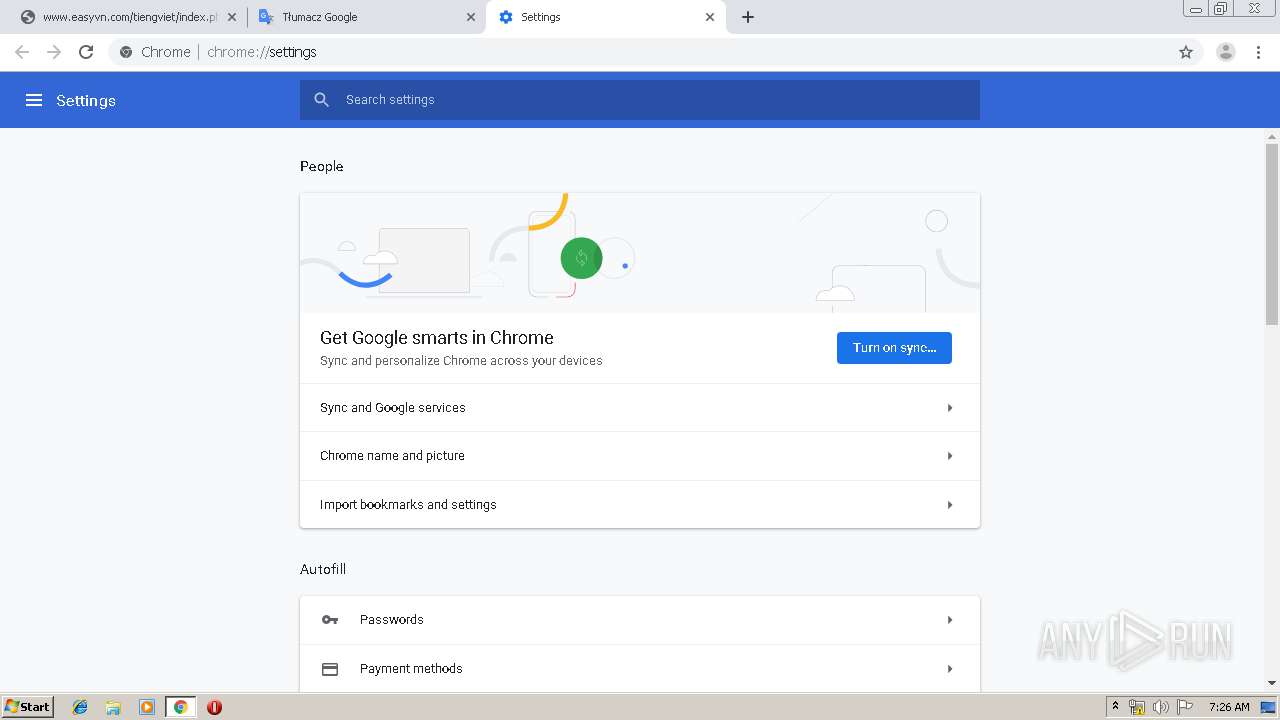Open a new tab with the plus button
1280x720 pixels.
coord(748,17)
